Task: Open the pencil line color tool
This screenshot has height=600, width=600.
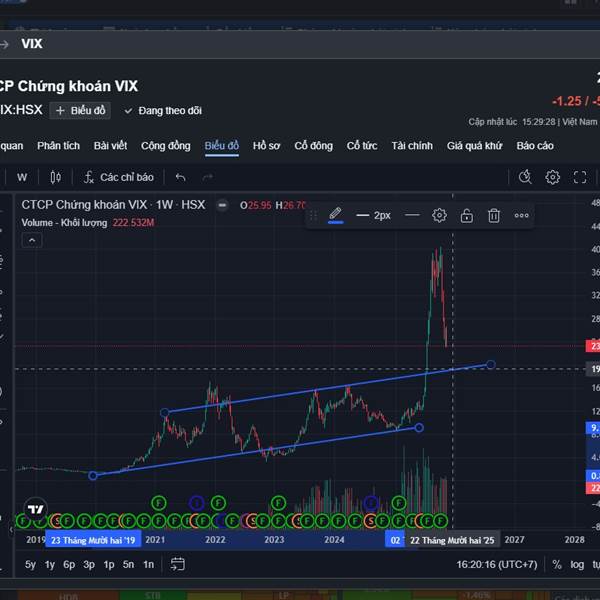Action: 336,215
